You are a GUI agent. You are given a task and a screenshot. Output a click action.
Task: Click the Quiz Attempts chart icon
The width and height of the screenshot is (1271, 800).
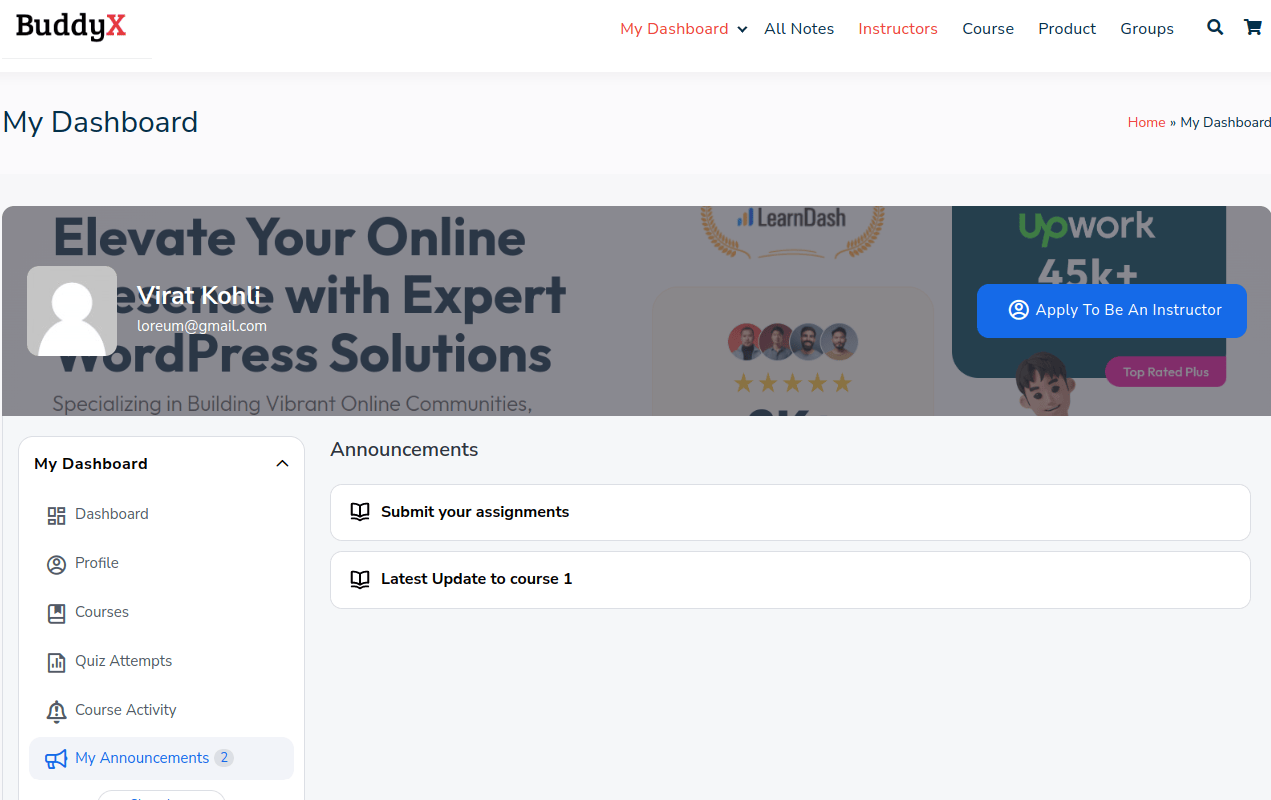pyautogui.click(x=56, y=662)
